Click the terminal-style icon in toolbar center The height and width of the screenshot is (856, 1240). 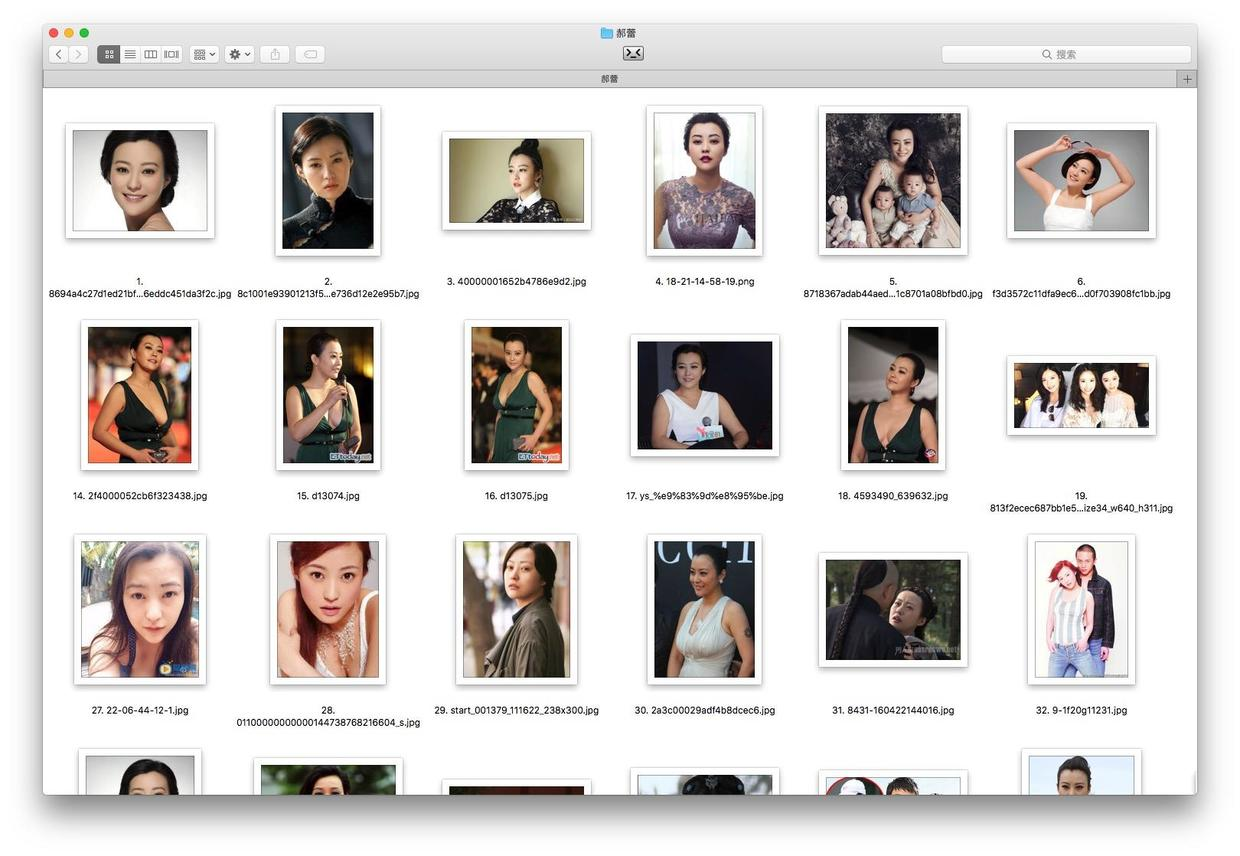633,53
